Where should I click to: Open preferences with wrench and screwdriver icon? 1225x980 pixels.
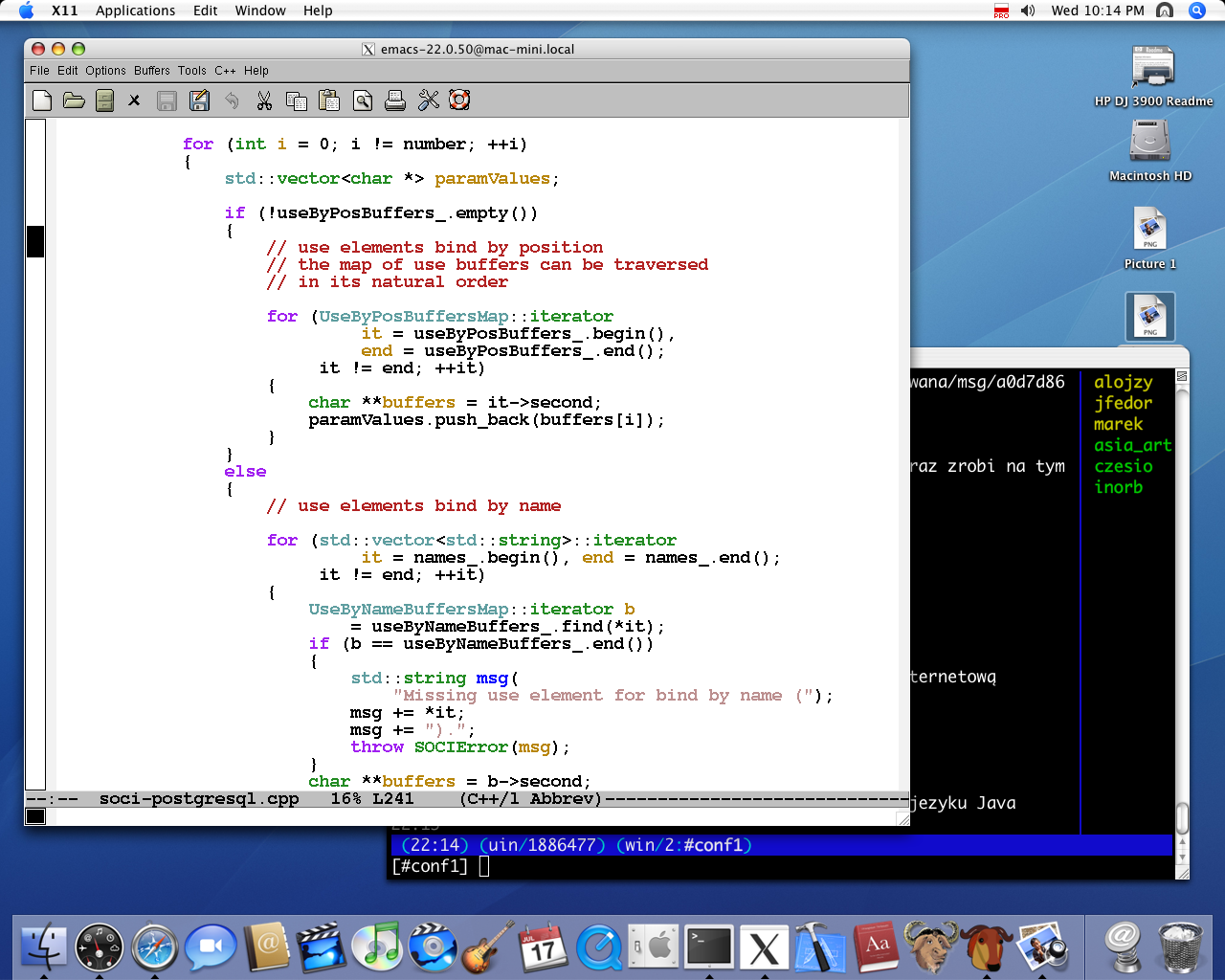pyautogui.click(x=428, y=100)
